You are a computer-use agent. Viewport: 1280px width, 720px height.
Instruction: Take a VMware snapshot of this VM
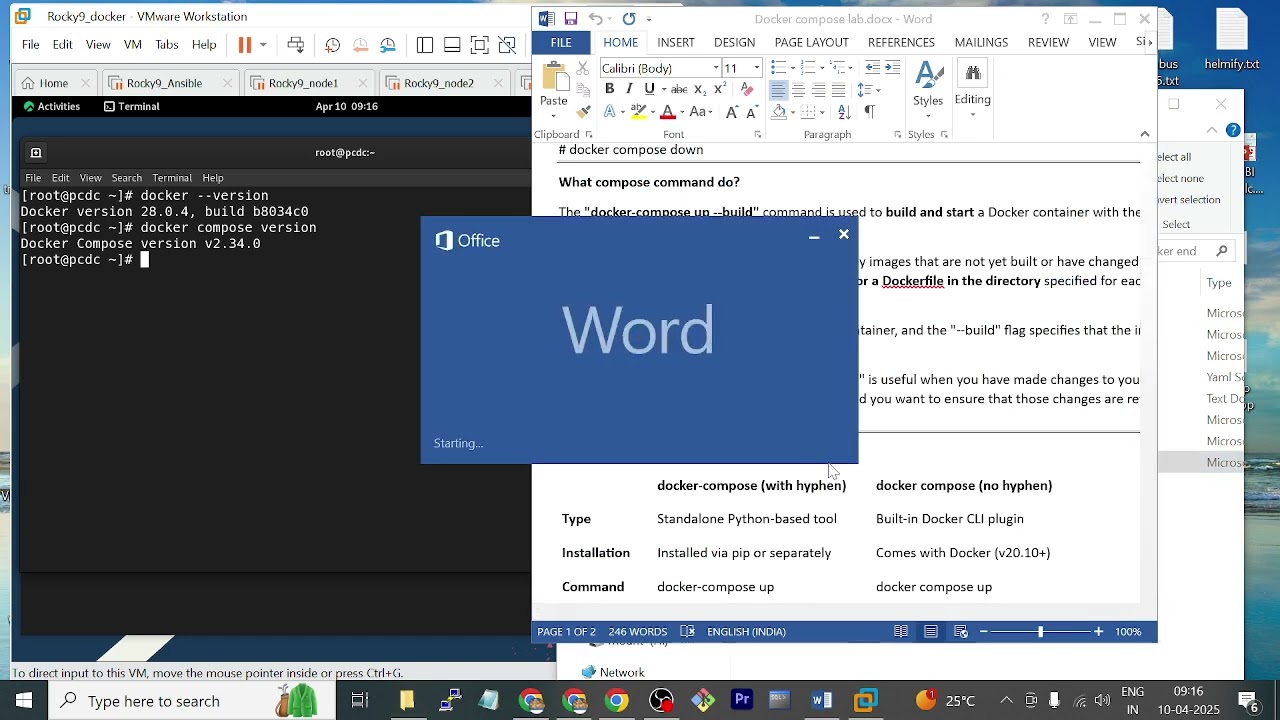tap(333, 45)
